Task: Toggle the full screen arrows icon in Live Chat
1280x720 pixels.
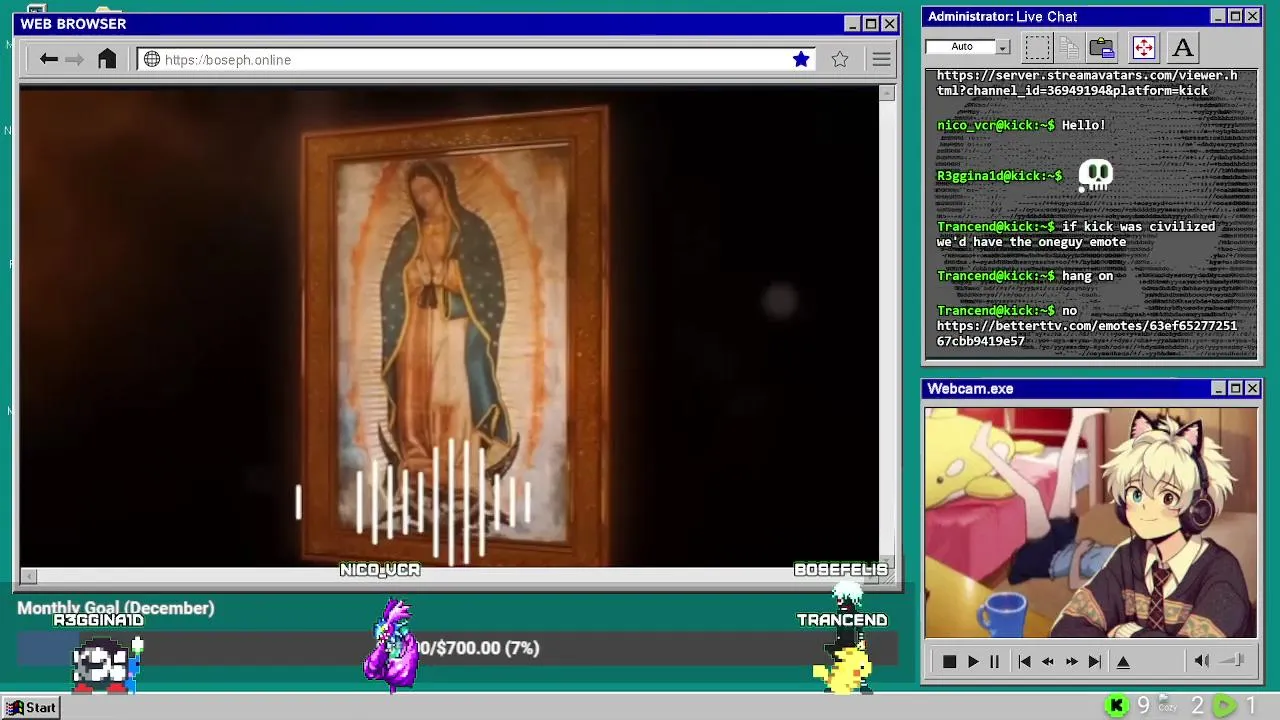Action: tap(1143, 47)
